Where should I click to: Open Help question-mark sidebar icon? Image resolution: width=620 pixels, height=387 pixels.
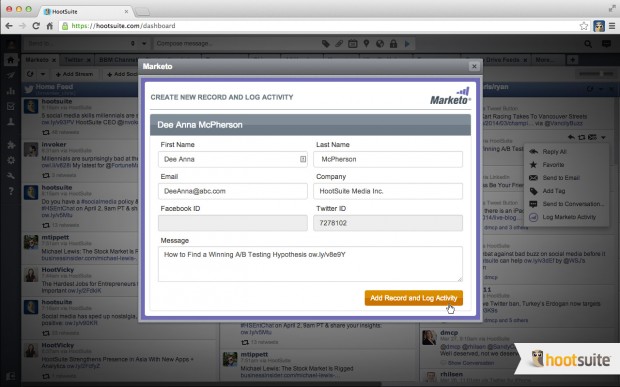click(x=11, y=191)
